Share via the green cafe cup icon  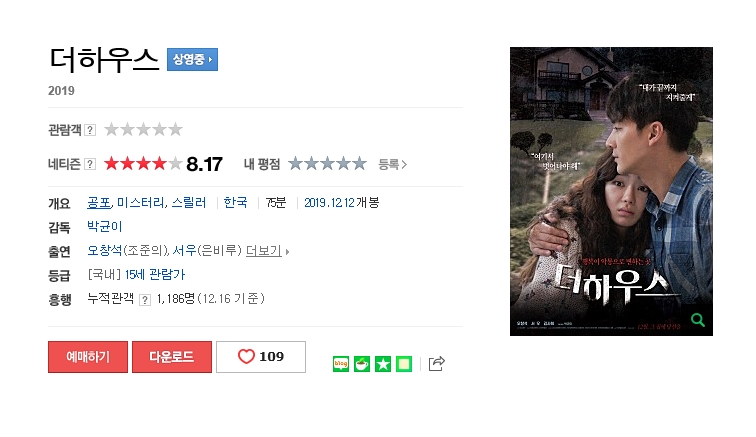(x=362, y=364)
